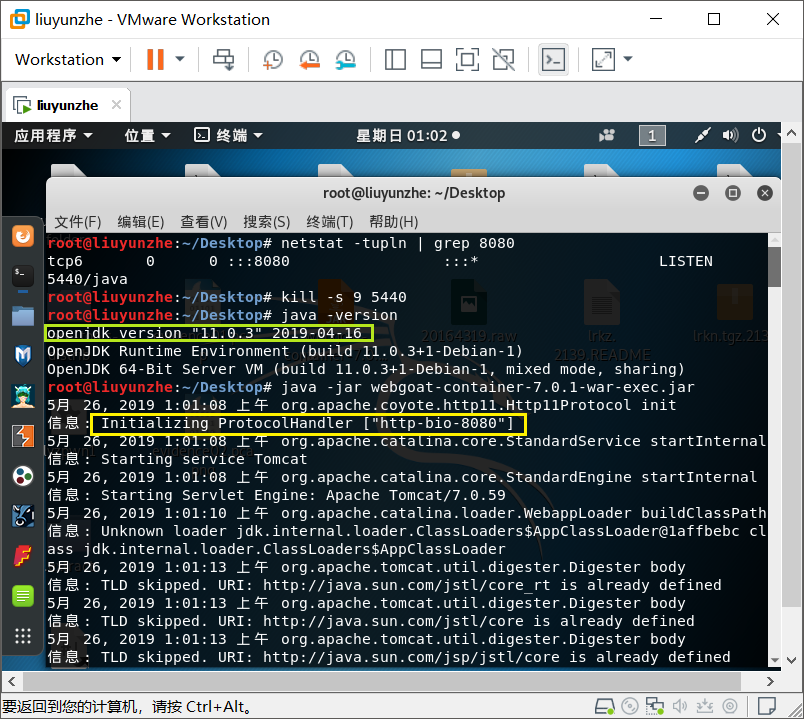Click the network adapter status icon

(655, 707)
